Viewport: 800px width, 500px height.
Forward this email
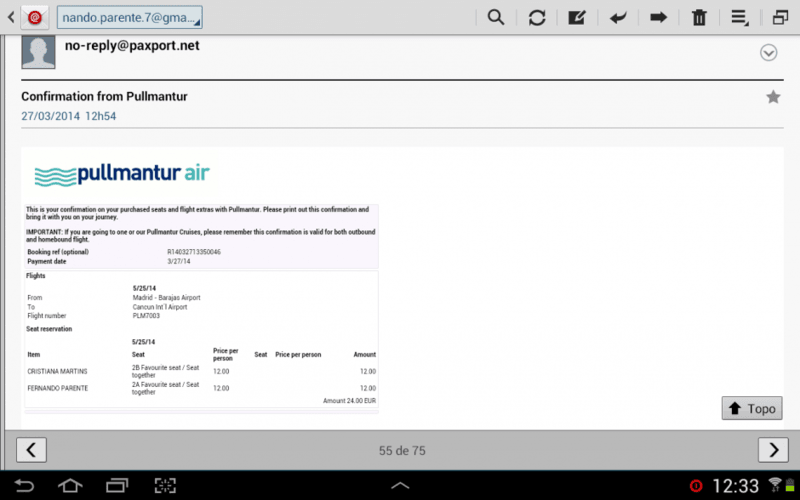pos(658,18)
